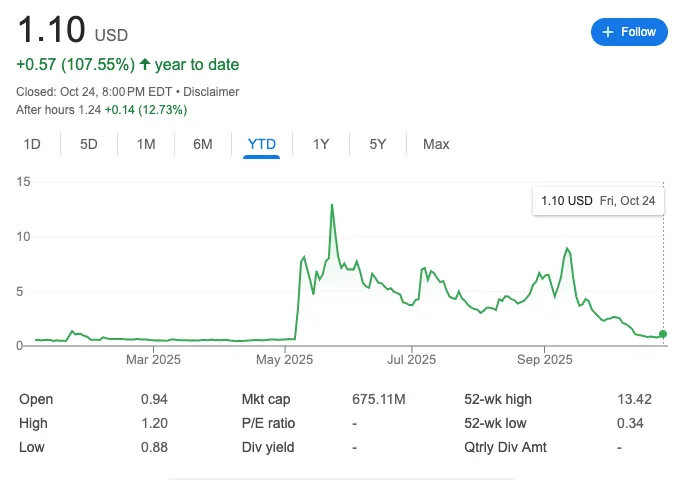Click the green up arrow beside year to date
Image resolution: width=689 pixels, height=480 pixels.
click(x=145, y=65)
